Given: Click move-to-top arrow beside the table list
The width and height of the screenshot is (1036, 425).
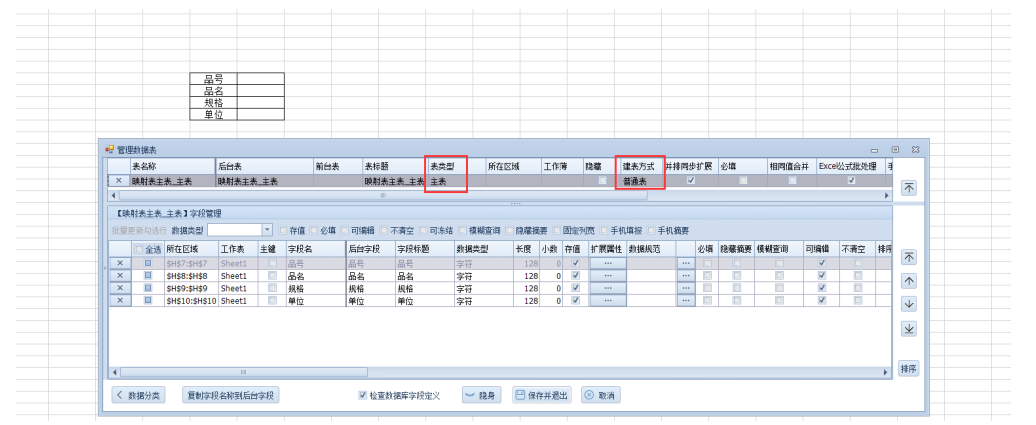Looking at the screenshot, I should 908,187.
